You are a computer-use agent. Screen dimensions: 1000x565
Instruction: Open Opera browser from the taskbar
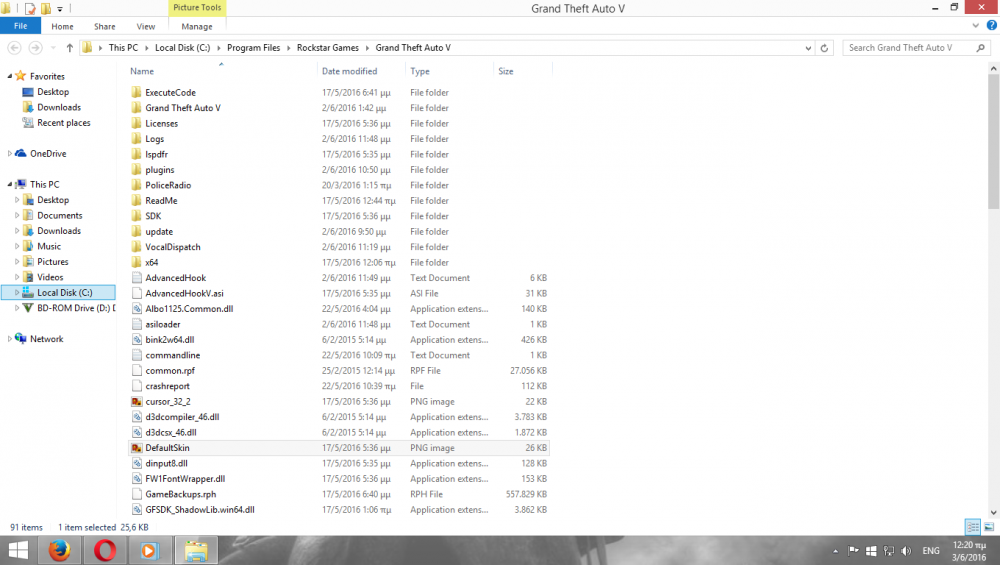click(x=105, y=550)
